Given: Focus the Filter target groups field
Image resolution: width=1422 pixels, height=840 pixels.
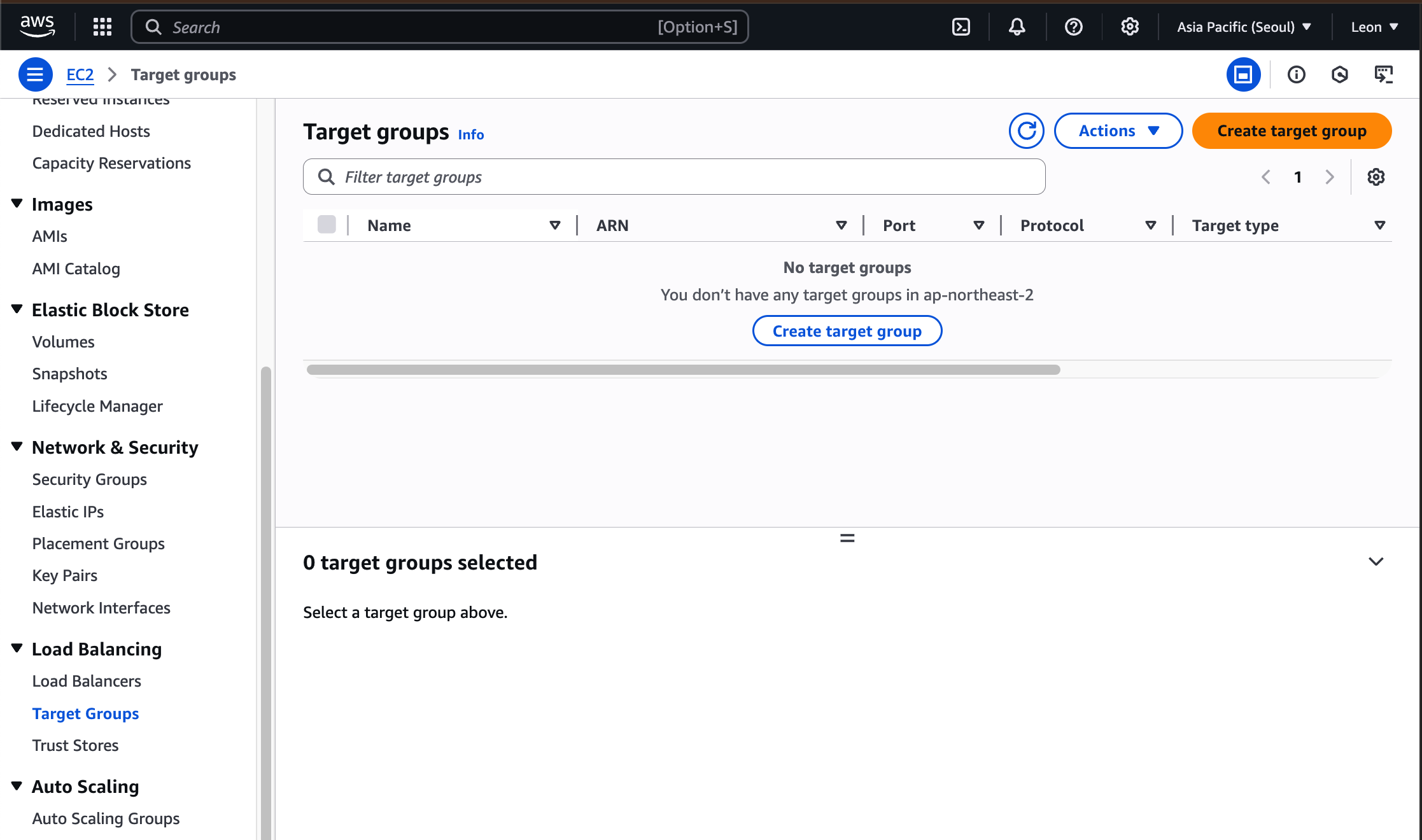Looking at the screenshot, I should [x=675, y=177].
